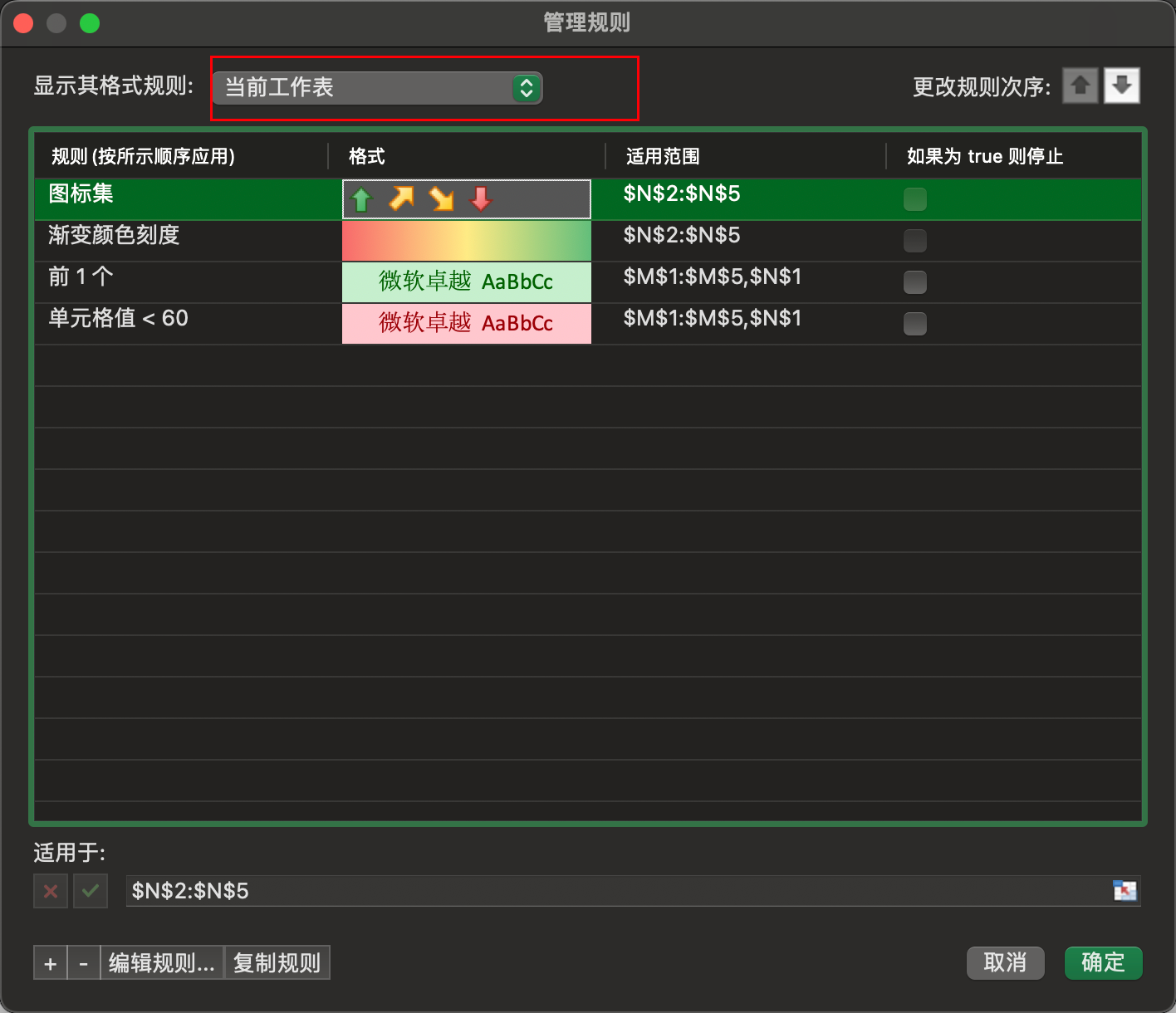Click the move rule down arrow
Screen dimensions: 1176x1013
[1121, 85]
